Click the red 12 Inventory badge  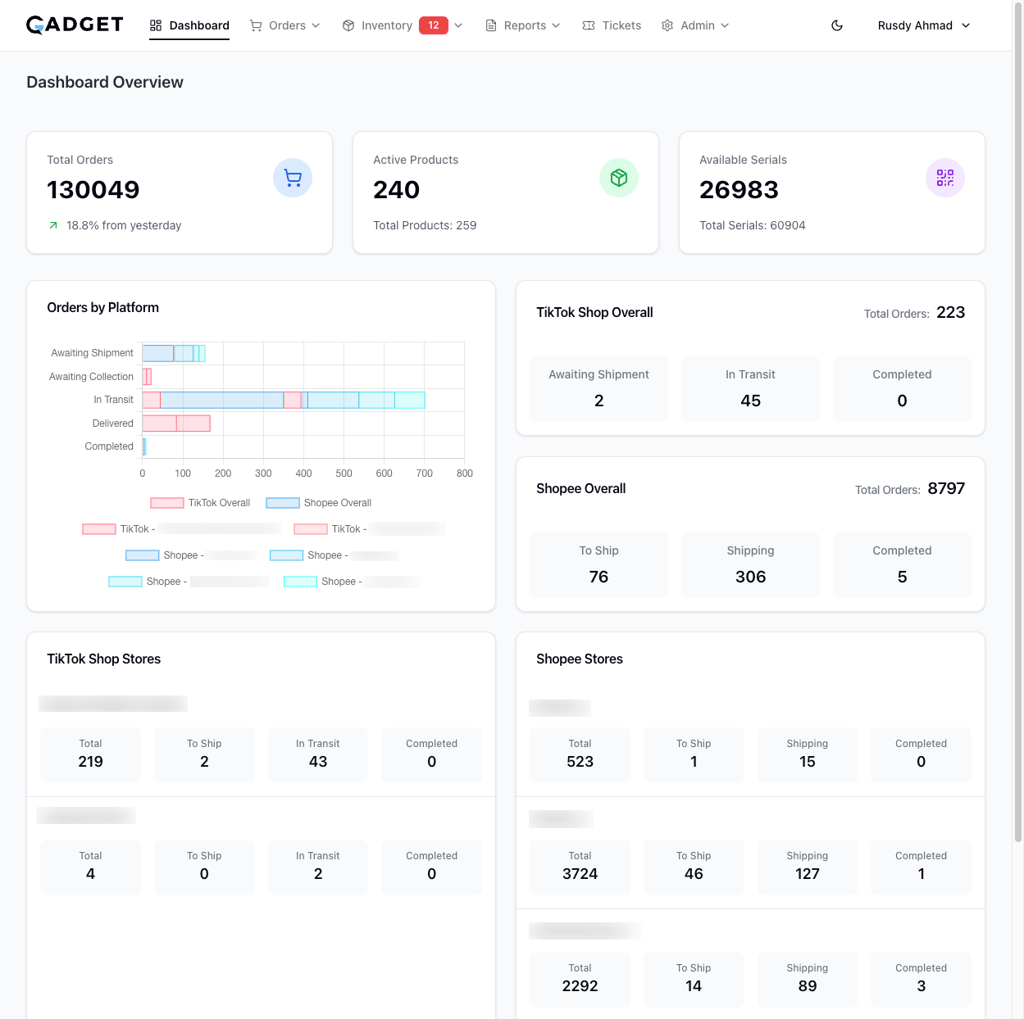[x=434, y=25]
